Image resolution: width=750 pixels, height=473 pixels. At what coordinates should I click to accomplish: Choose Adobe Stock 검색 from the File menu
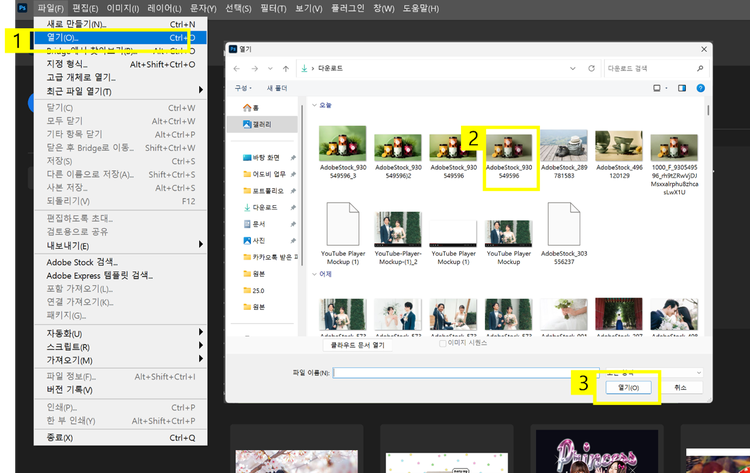tap(121, 262)
